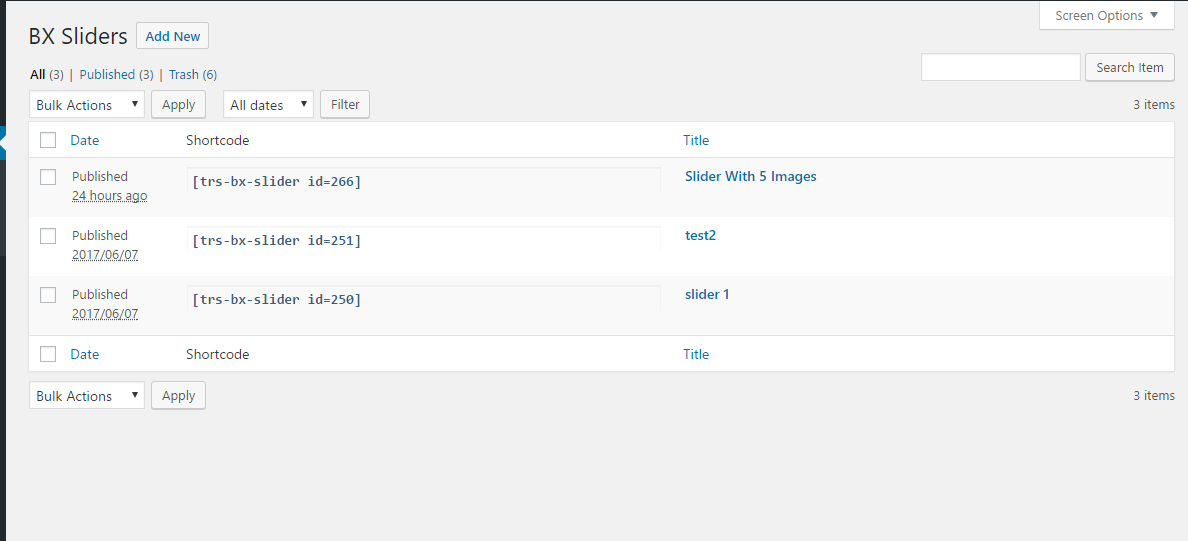Open the bottom Bulk Actions dropdown
1188x541 pixels.
point(87,396)
